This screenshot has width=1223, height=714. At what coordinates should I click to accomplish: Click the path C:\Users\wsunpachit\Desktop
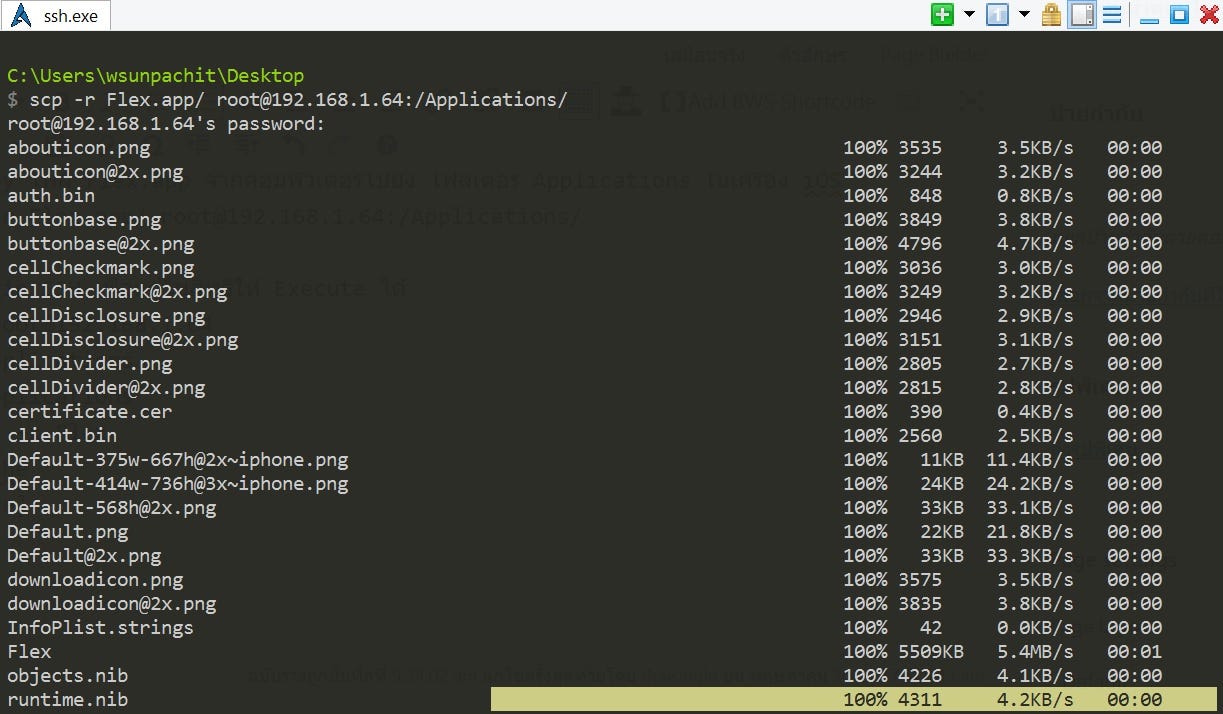tap(155, 76)
